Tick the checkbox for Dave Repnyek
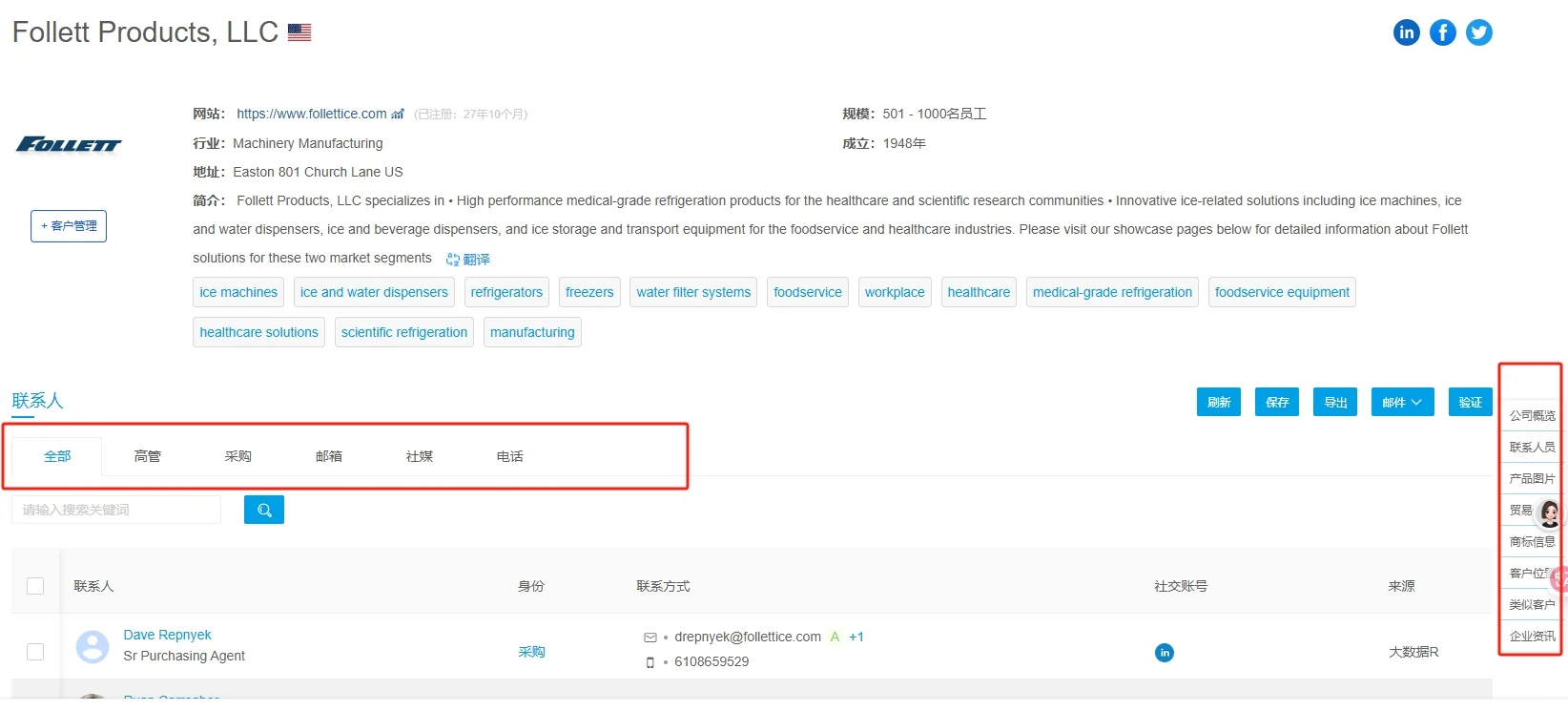 (35, 652)
